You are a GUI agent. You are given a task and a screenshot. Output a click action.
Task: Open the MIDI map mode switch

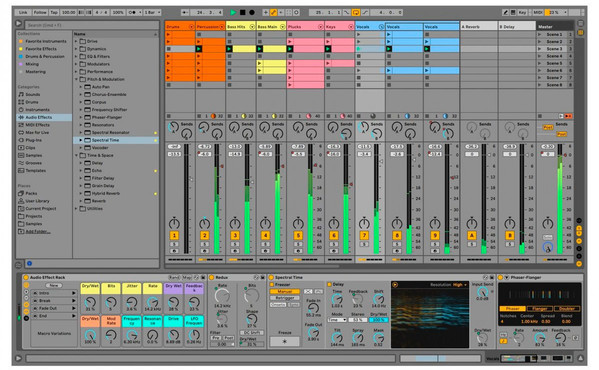click(537, 13)
